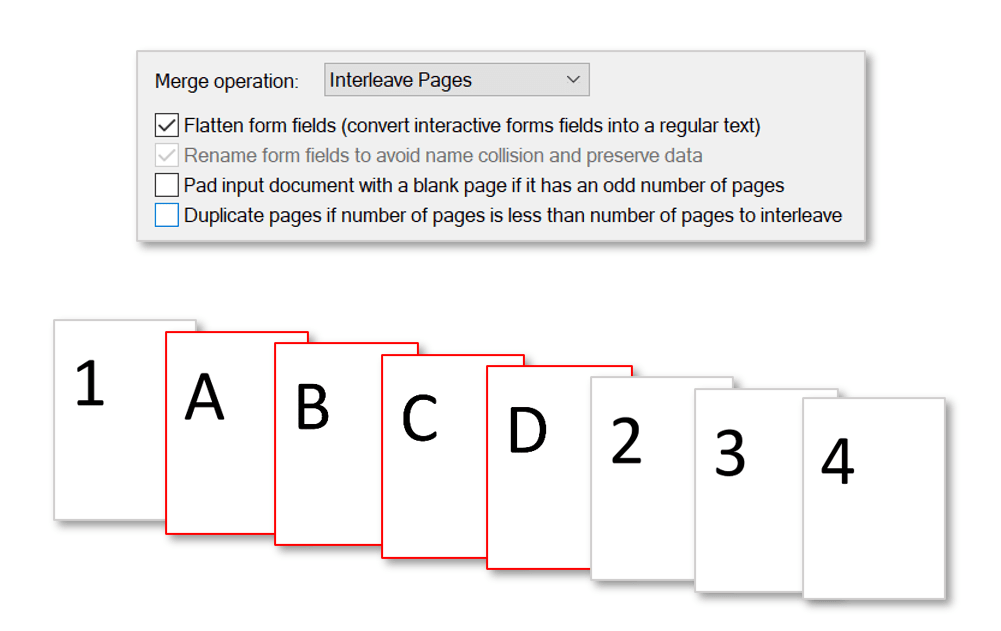This screenshot has height=631, width=1001.
Task: Enable Duplicate pages checkbox
Action: pyautogui.click(x=167, y=215)
